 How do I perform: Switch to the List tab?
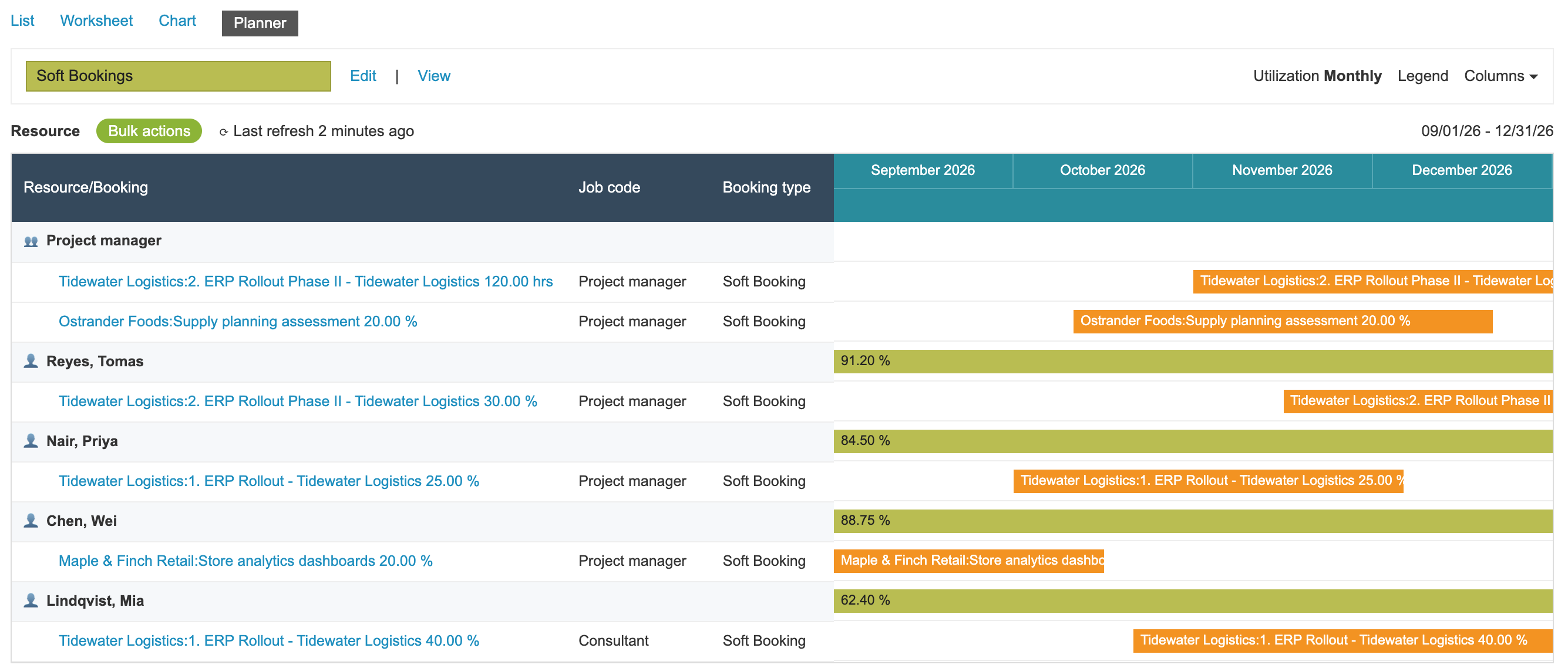[x=22, y=21]
